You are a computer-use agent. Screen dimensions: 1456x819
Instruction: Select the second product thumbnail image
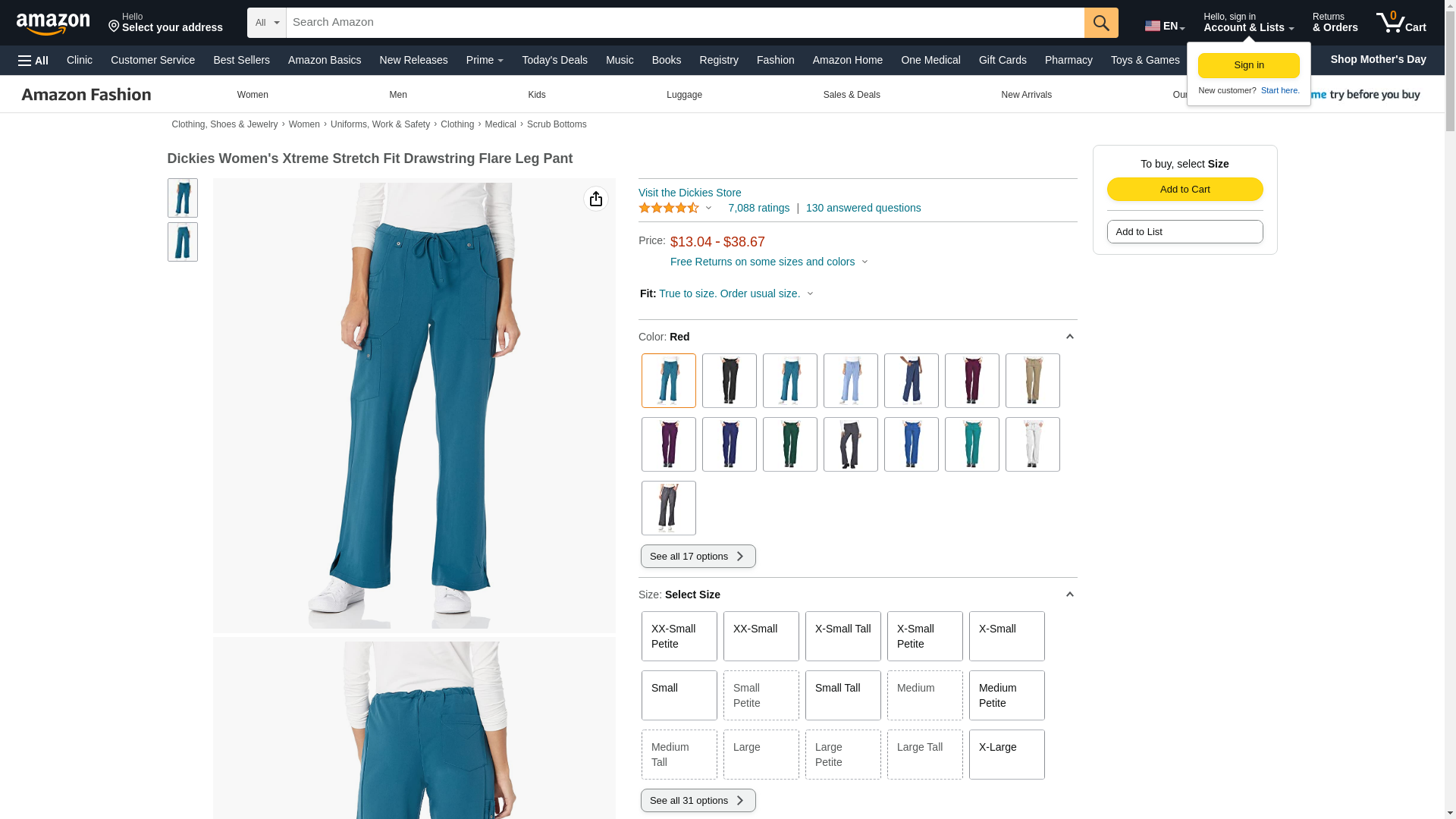(183, 242)
